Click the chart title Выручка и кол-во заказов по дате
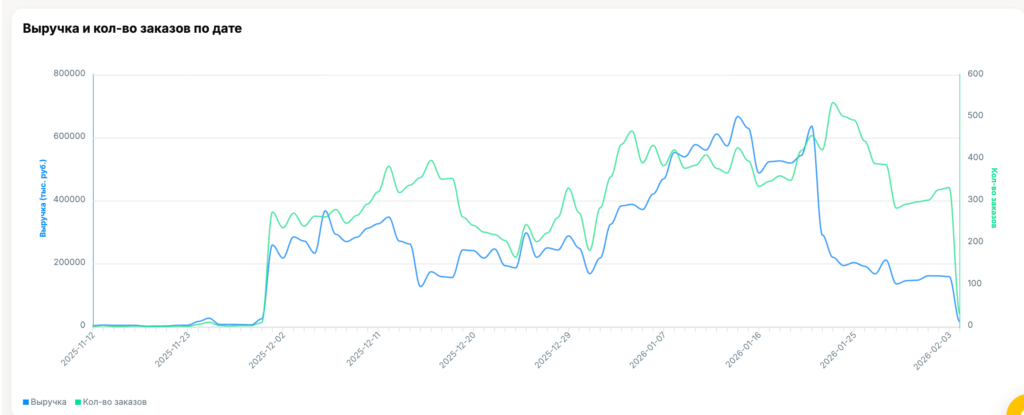This screenshot has height=415, width=1024. (132, 28)
